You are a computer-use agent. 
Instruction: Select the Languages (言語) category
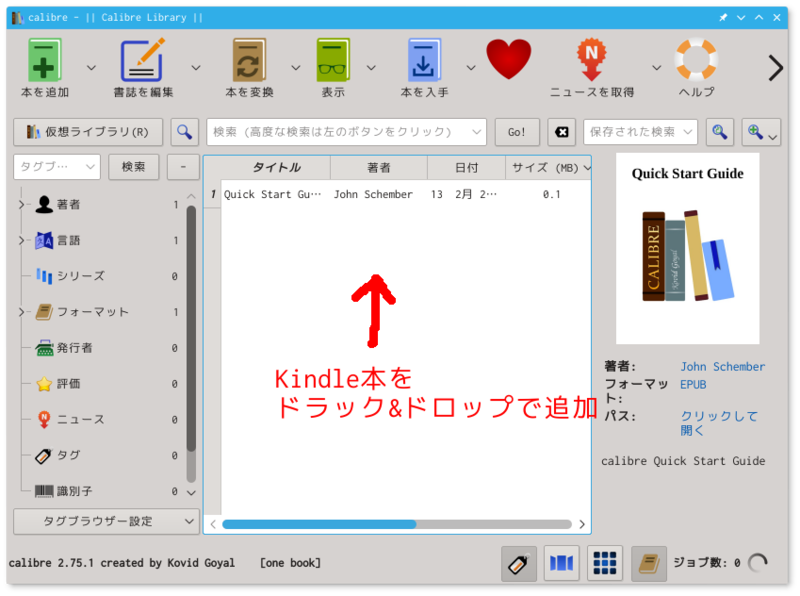[68, 240]
